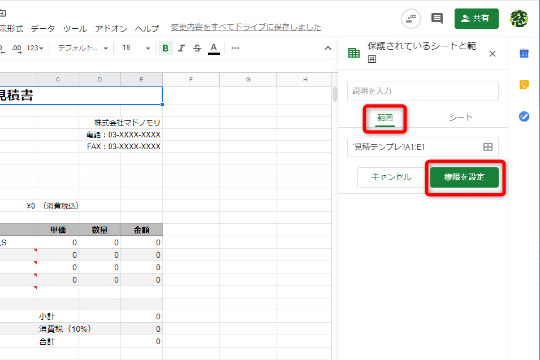
Task: Click the 数量 header cell
Action: tap(100, 230)
